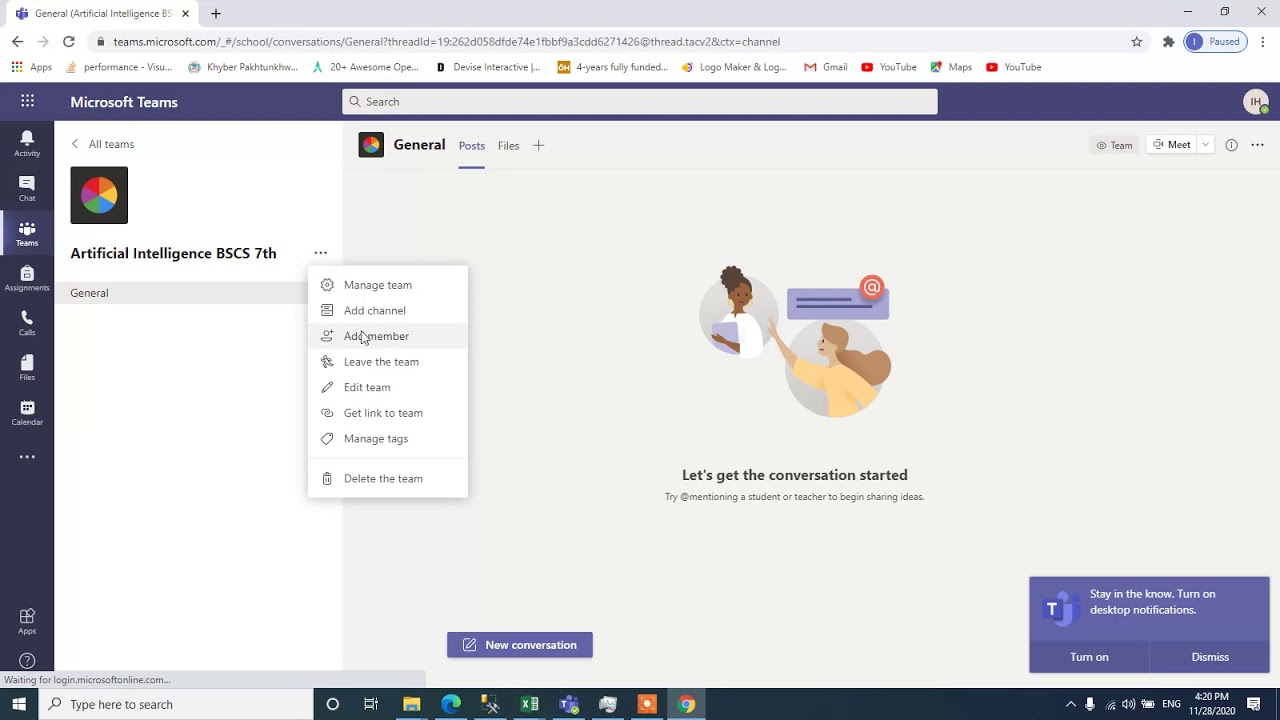Viewport: 1280px width, 720px height.
Task: Click the Teams search box
Action: pos(640,102)
